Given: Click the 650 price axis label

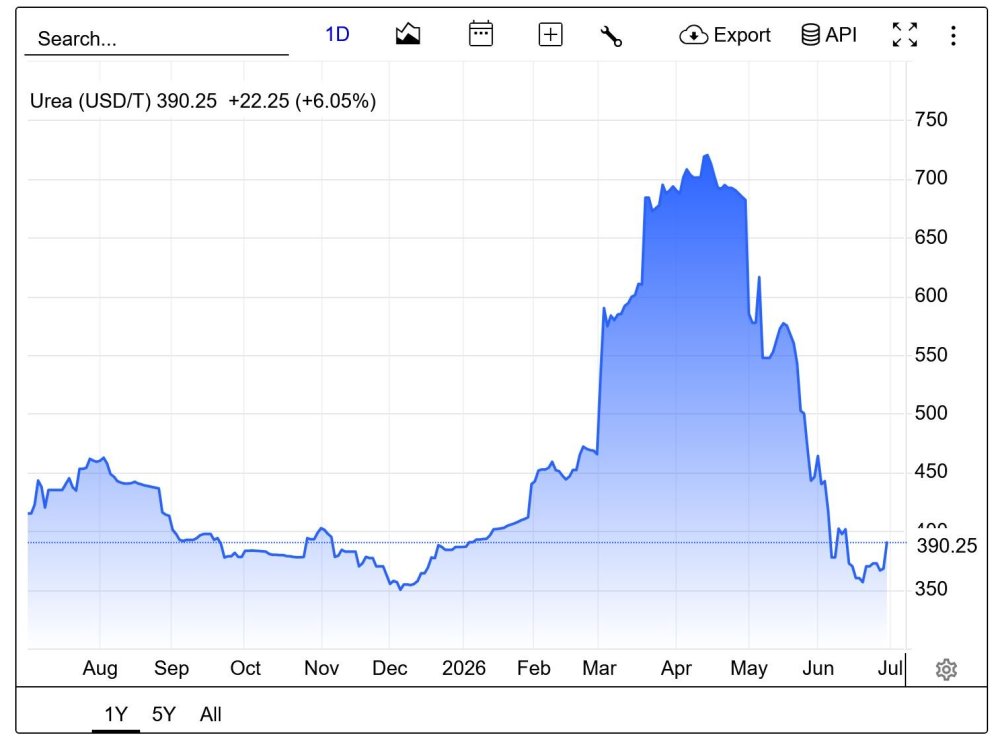Looking at the screenshot, I should pos(930,237).
